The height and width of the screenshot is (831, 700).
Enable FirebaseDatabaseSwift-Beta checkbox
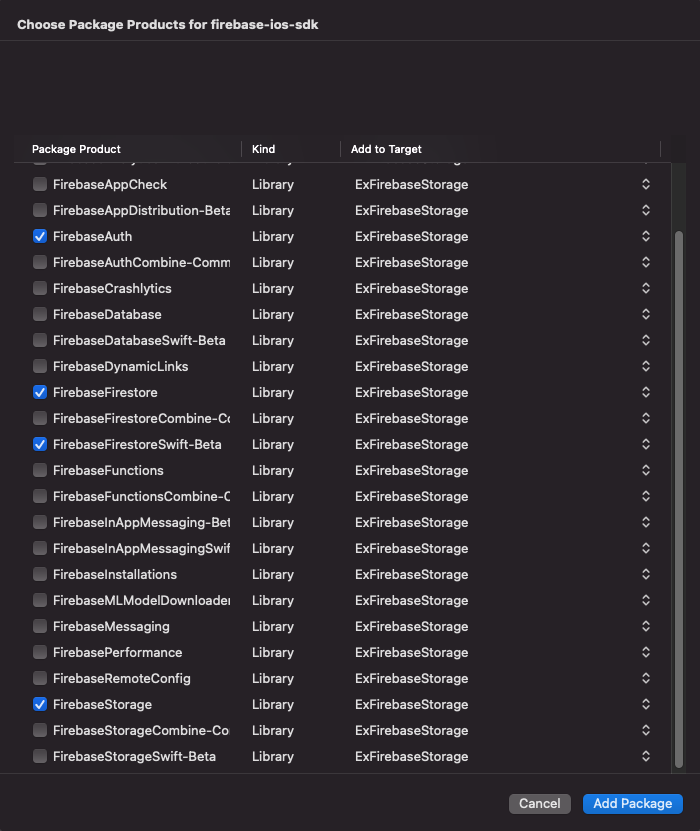coord(40,340)
